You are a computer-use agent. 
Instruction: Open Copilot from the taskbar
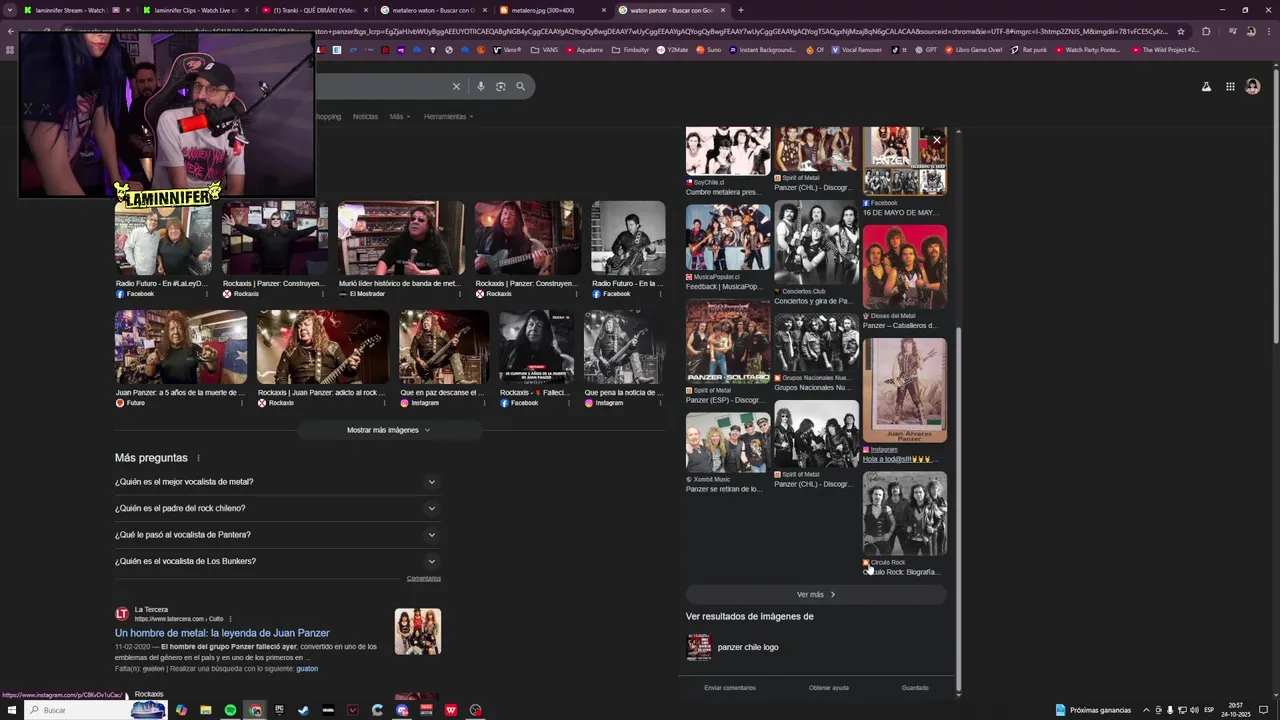[x=181, y=710]
